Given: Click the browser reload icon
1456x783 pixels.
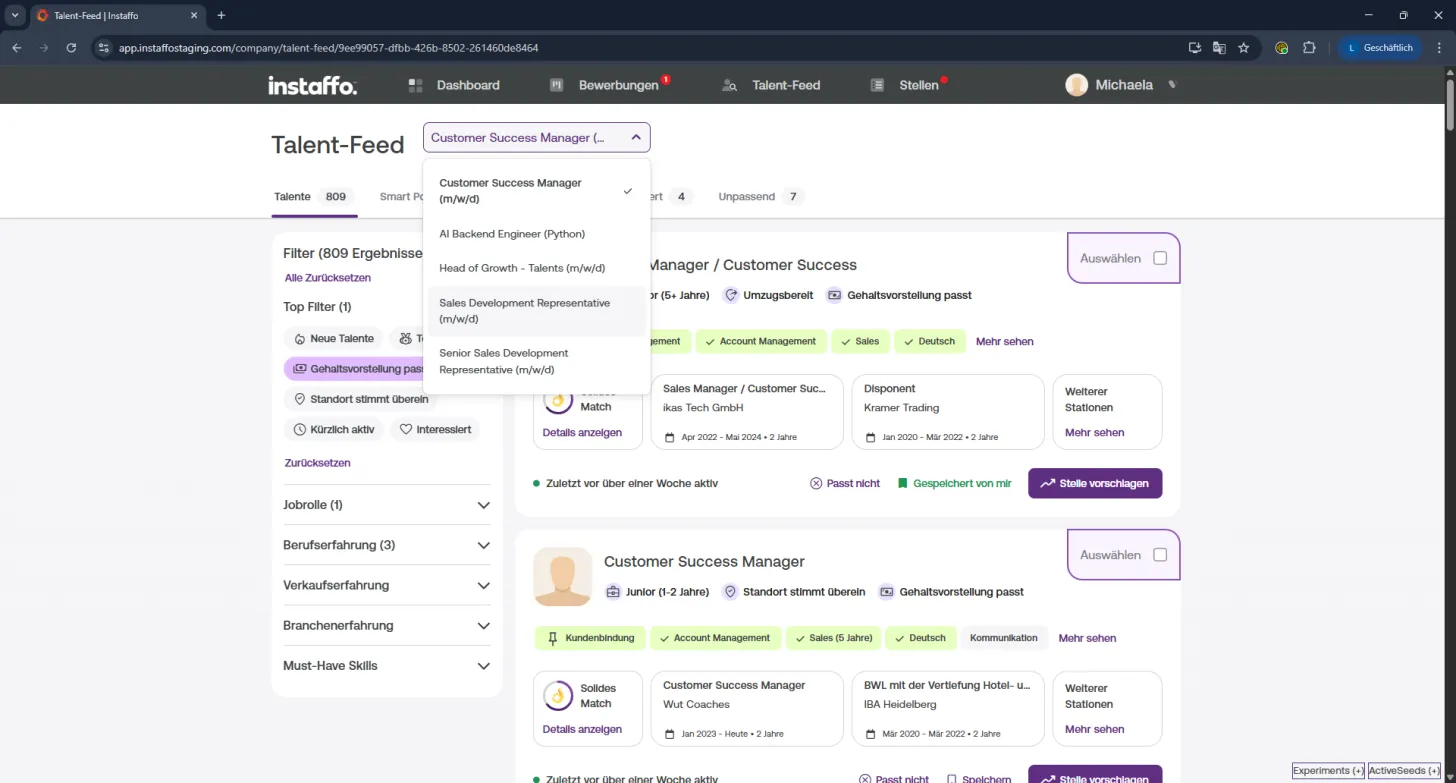Looking at the screenshot, I should click(x=71, y=47).
